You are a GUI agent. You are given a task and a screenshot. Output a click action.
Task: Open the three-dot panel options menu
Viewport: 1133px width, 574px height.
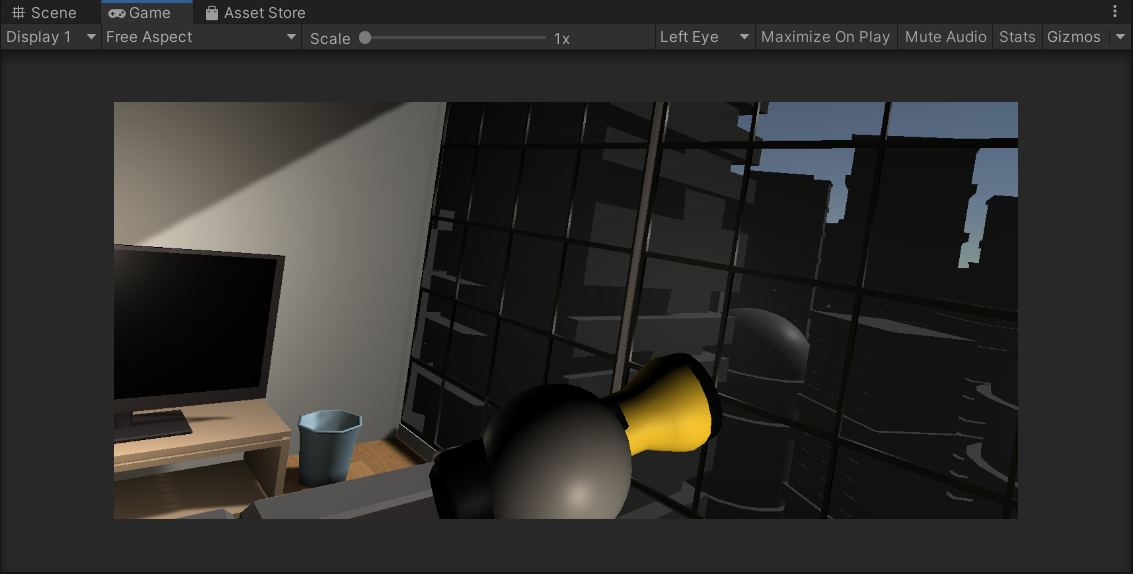pos(1115,12)
